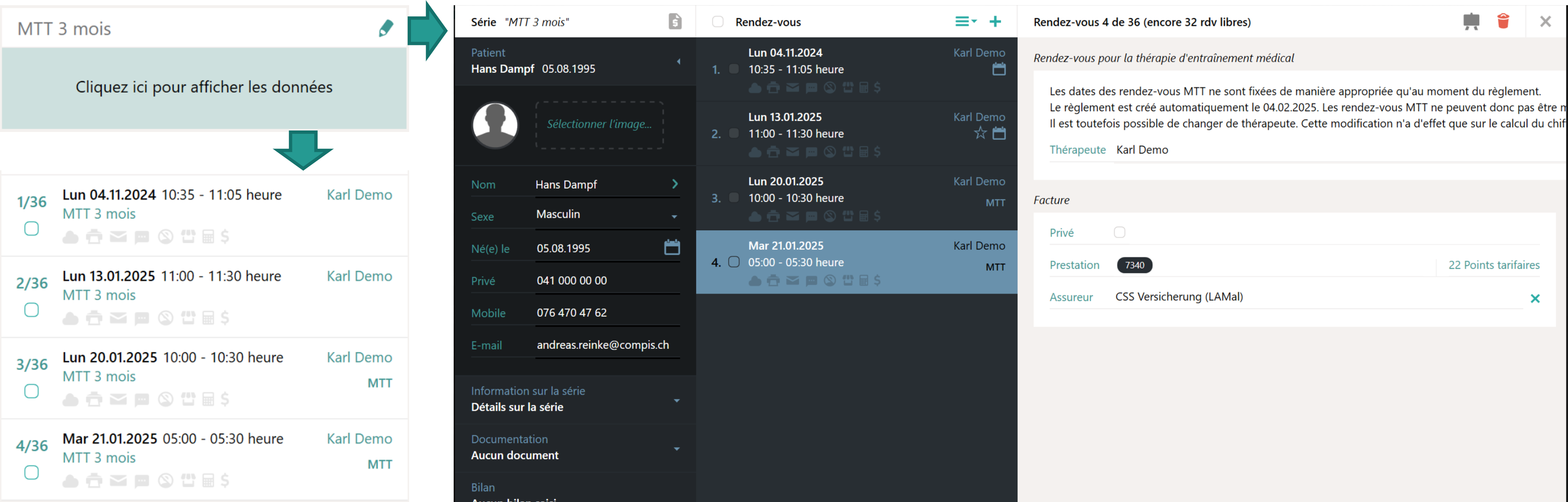This screenshot has height=502, width=1568.
Task: Open the Sexe dropdown showing Masculin
Action: tap(607, 215)
